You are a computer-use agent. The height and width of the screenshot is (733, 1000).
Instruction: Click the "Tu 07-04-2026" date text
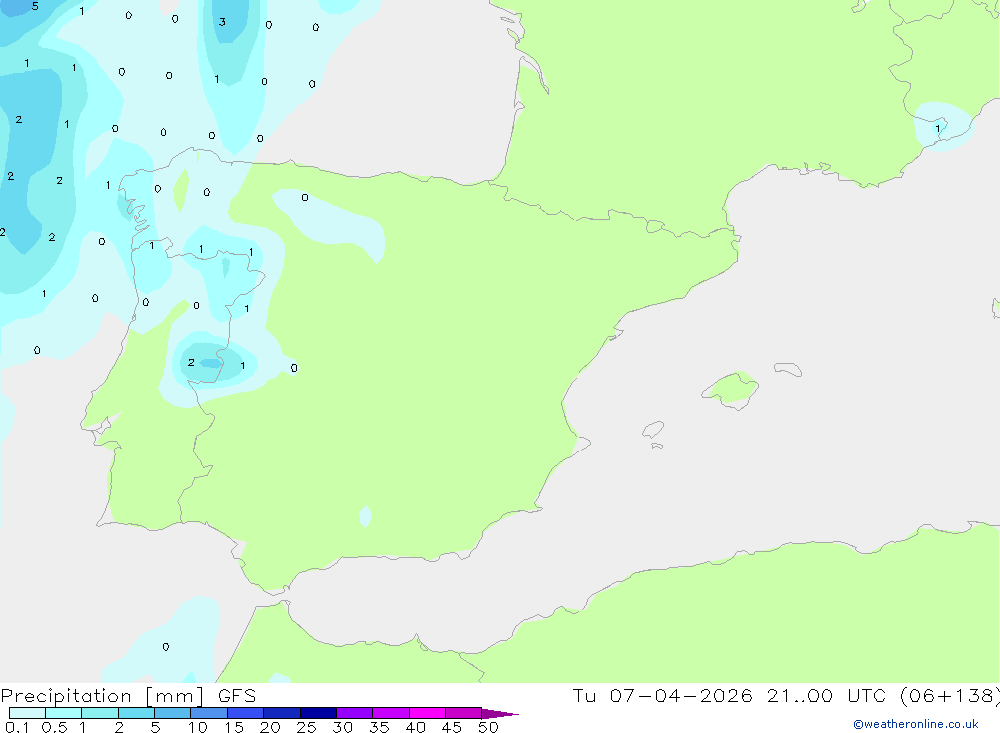pyautogui.click(x=662, y=695)
